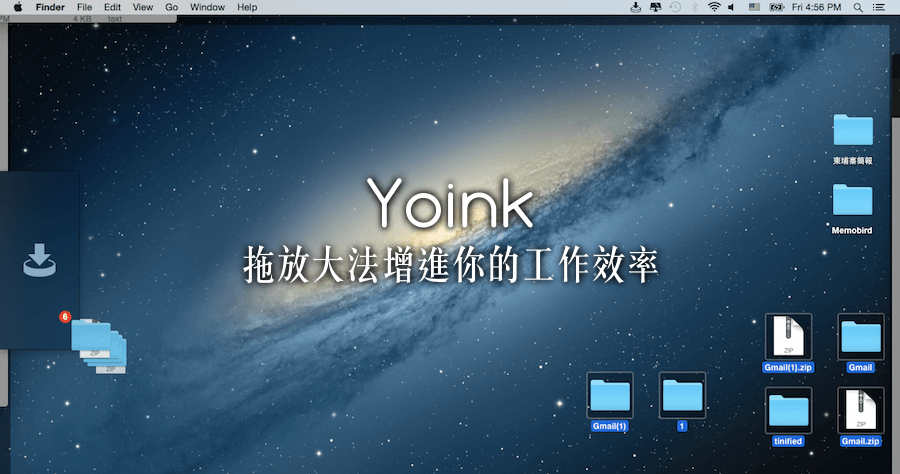Open the File menu
This screenshot has height=474, width=900.
[x=84, y=7]
